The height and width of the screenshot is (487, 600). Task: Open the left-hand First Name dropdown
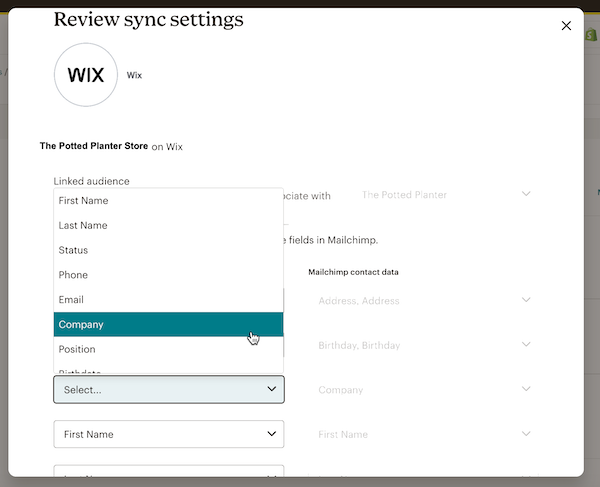pyautogui.click(x=168, y=434)
